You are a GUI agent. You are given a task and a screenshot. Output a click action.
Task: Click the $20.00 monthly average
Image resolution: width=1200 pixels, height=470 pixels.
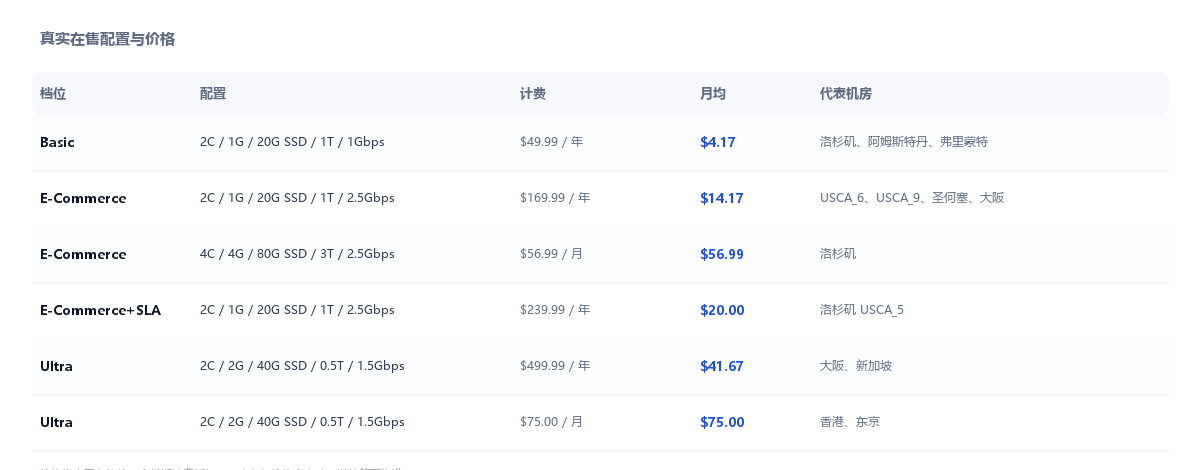point(722,310)
